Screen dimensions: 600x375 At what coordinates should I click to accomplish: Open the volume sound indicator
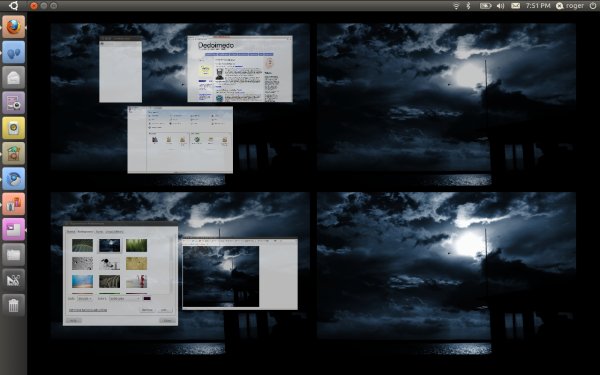(501, 6)
